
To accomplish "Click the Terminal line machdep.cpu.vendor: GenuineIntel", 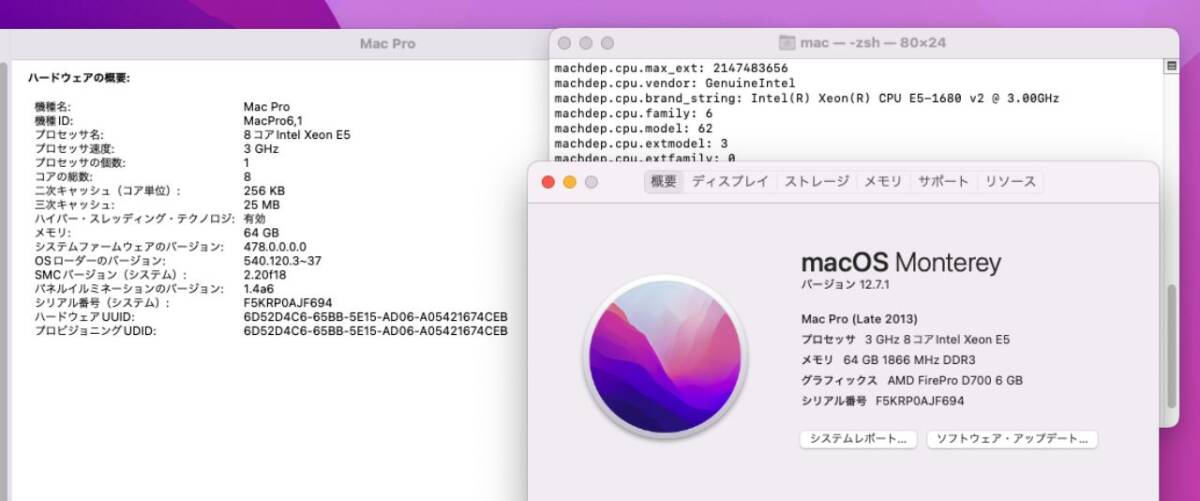I will (675, 83).
